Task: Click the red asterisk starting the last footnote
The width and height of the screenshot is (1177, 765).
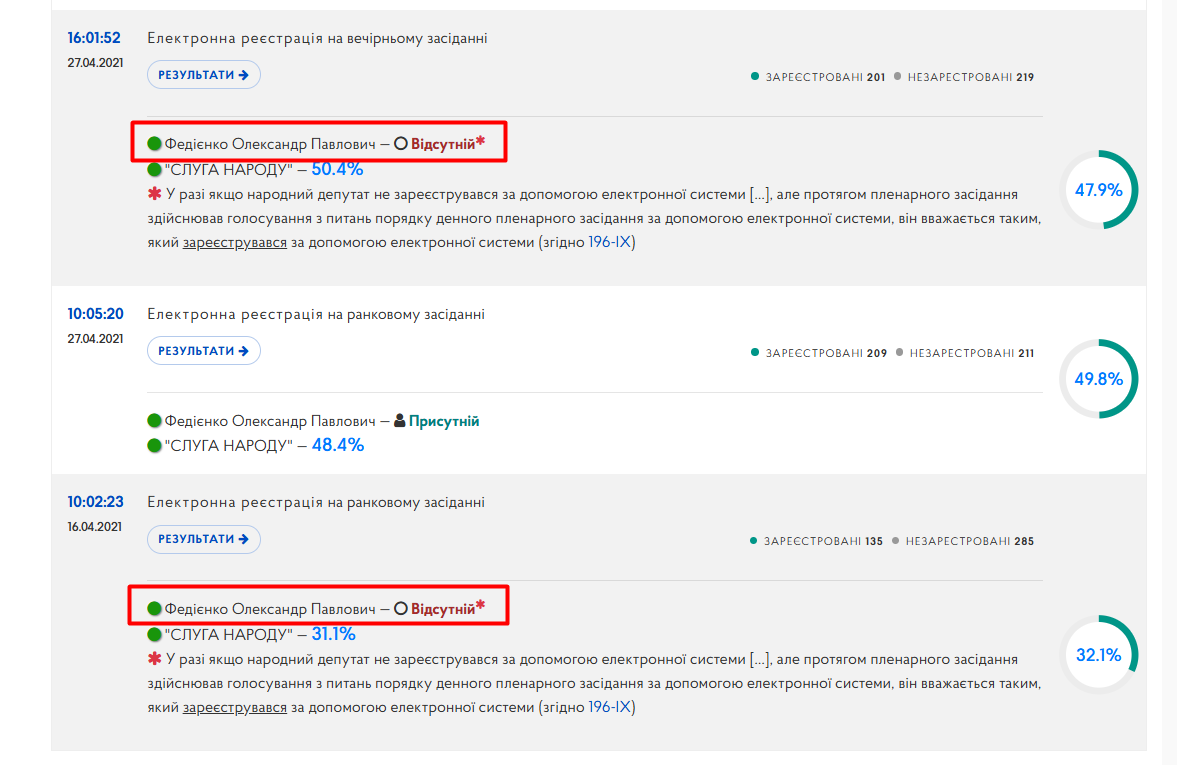Action: point(155,658)
